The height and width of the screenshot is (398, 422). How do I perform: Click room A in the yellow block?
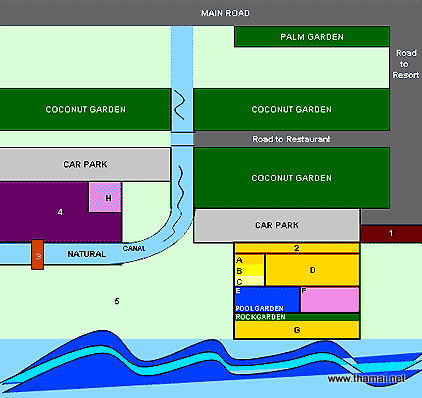(x=249, y=260)
